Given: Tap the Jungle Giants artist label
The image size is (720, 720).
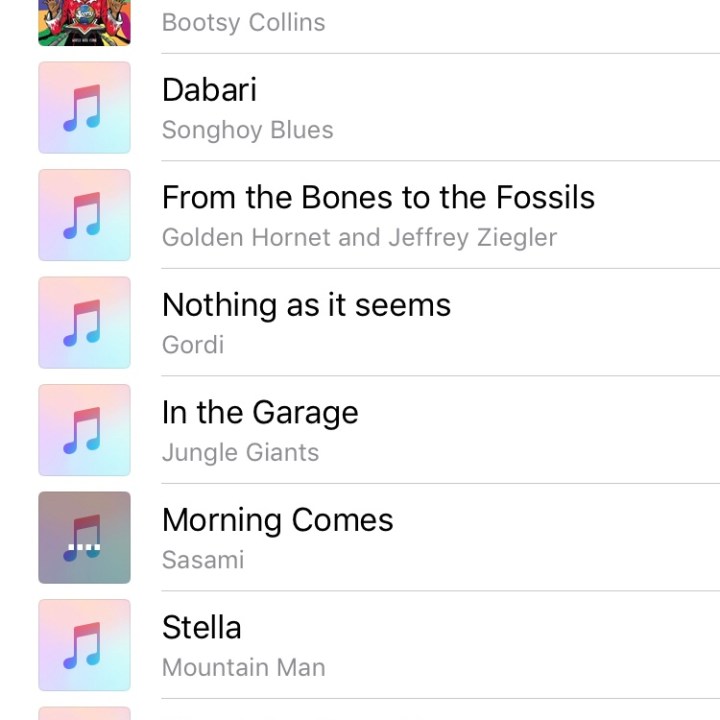Looking at the screenshot, I should click(x=240, y=453).
